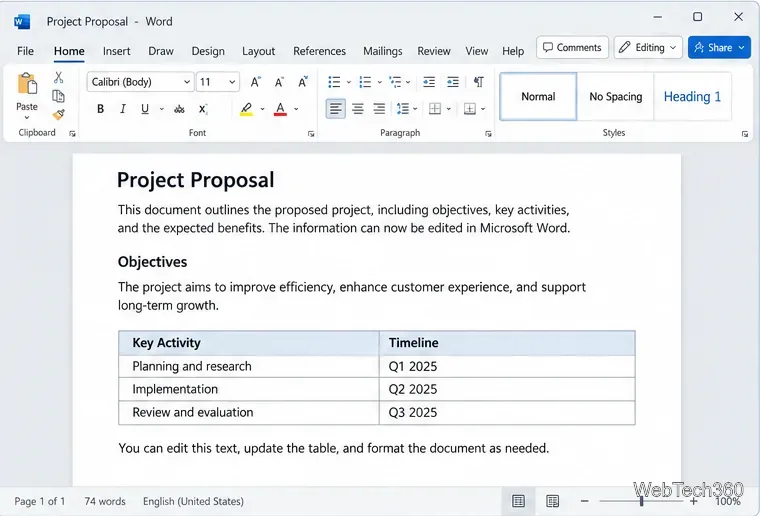Switch to Print Layout view in status bar
Screen dimensions: 760x516
point(518,501)
